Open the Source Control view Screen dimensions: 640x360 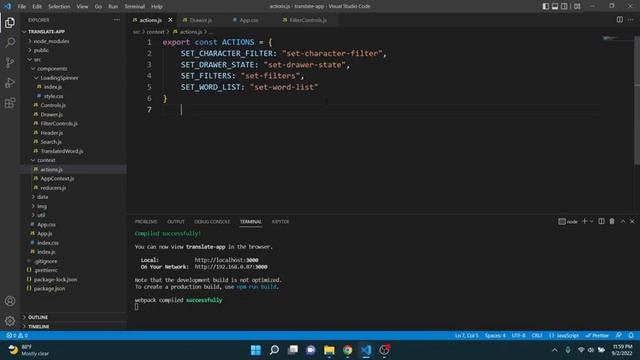10,62
